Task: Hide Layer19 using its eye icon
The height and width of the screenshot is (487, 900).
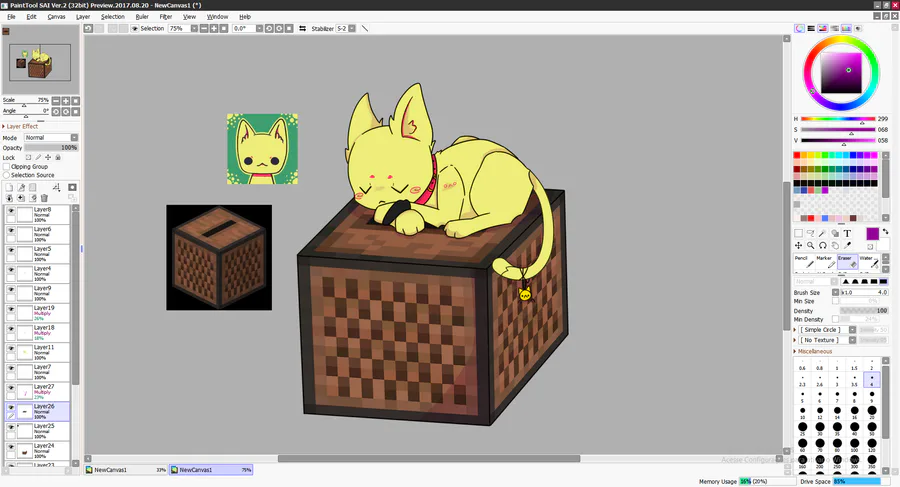Action: pos(11,309)
